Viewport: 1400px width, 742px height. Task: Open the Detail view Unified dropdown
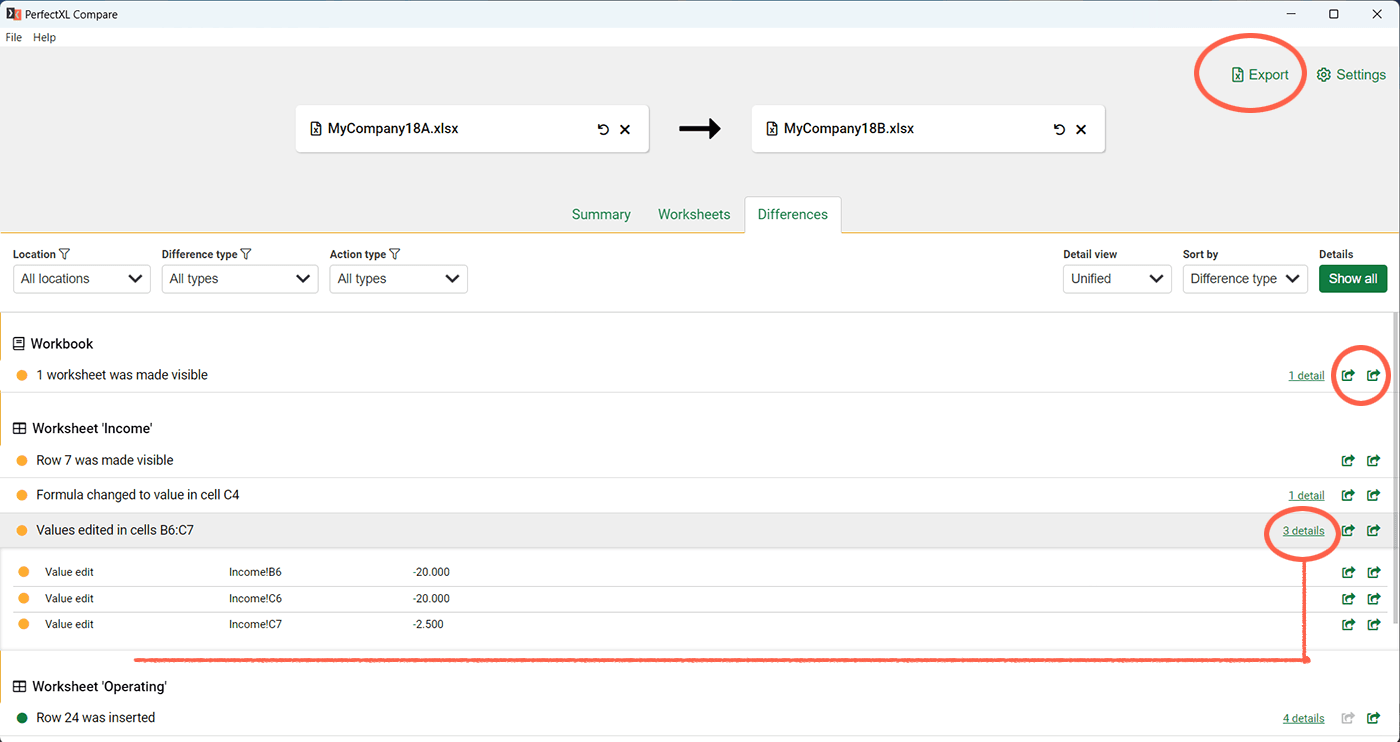(x=1116, y=278)
